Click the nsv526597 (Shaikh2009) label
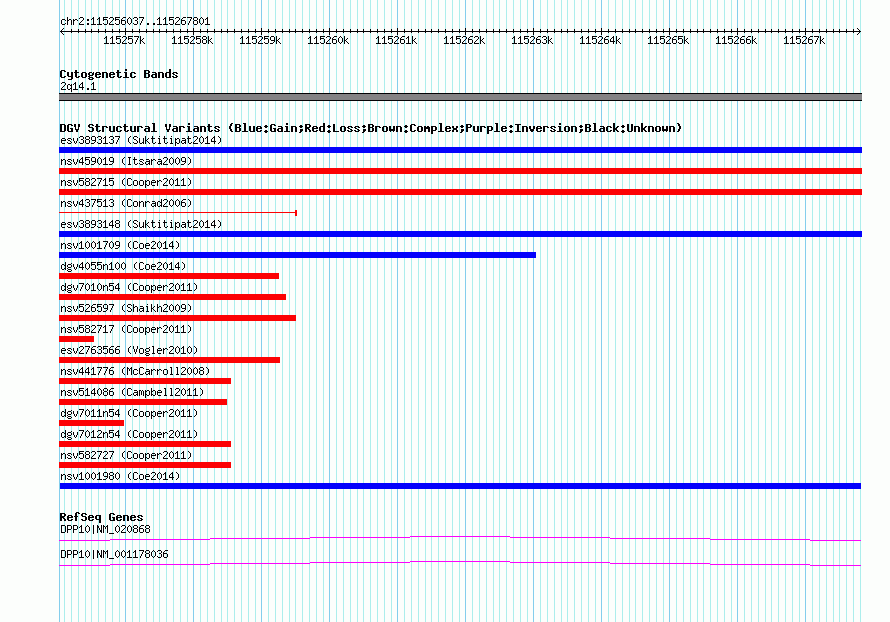 (126, 308)
